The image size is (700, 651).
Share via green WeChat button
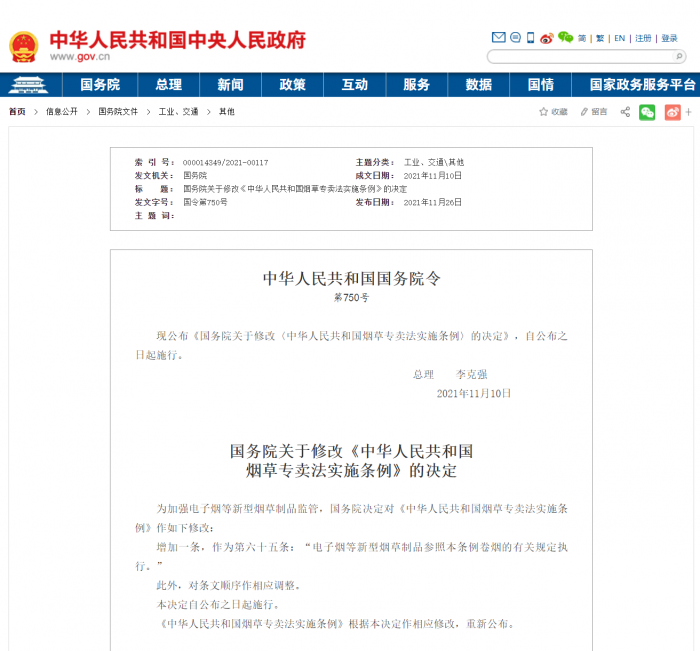647,112
